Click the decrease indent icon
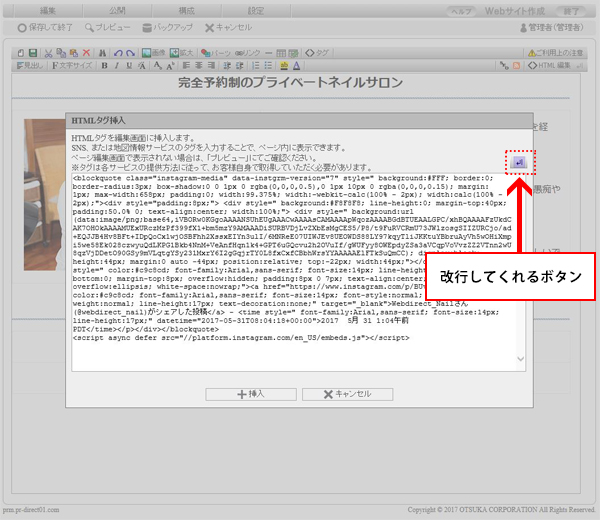The image size is (600, 520). point(227,65)
